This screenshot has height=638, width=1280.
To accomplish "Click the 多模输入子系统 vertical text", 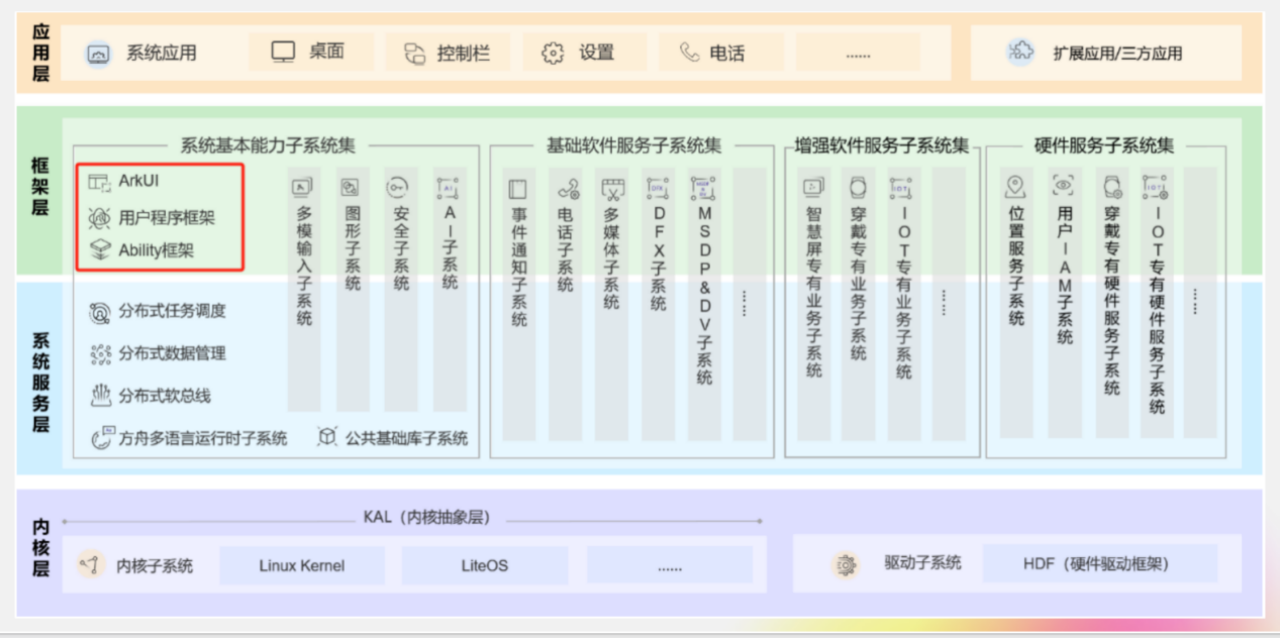I will [x=304, y=266].
